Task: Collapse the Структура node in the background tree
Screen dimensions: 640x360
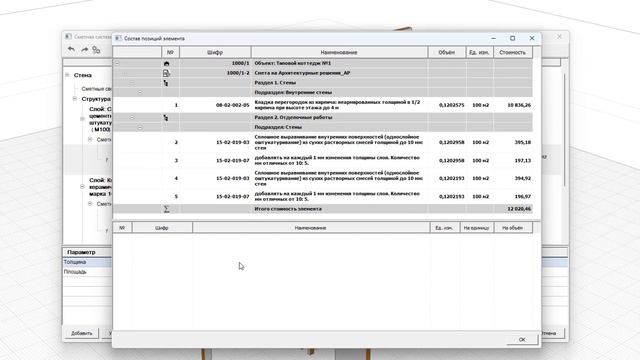Action: tap(75, 99)
